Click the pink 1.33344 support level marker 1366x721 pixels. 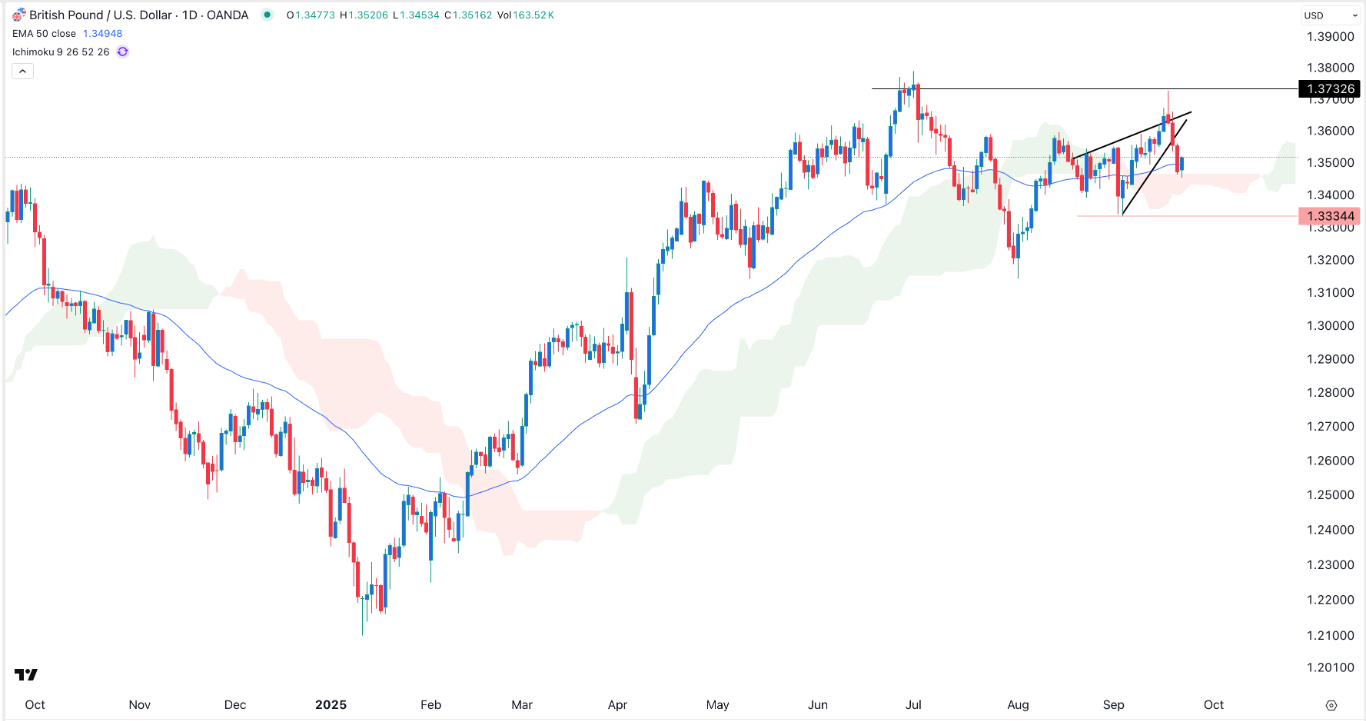1331,216
